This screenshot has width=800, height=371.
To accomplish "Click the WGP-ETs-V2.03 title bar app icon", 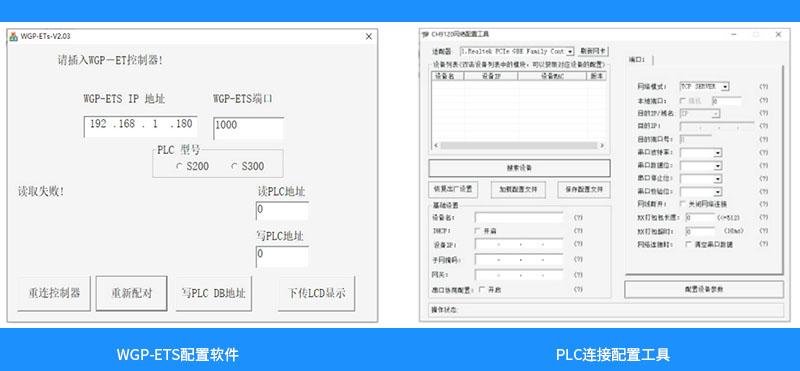I will [14, 37].
